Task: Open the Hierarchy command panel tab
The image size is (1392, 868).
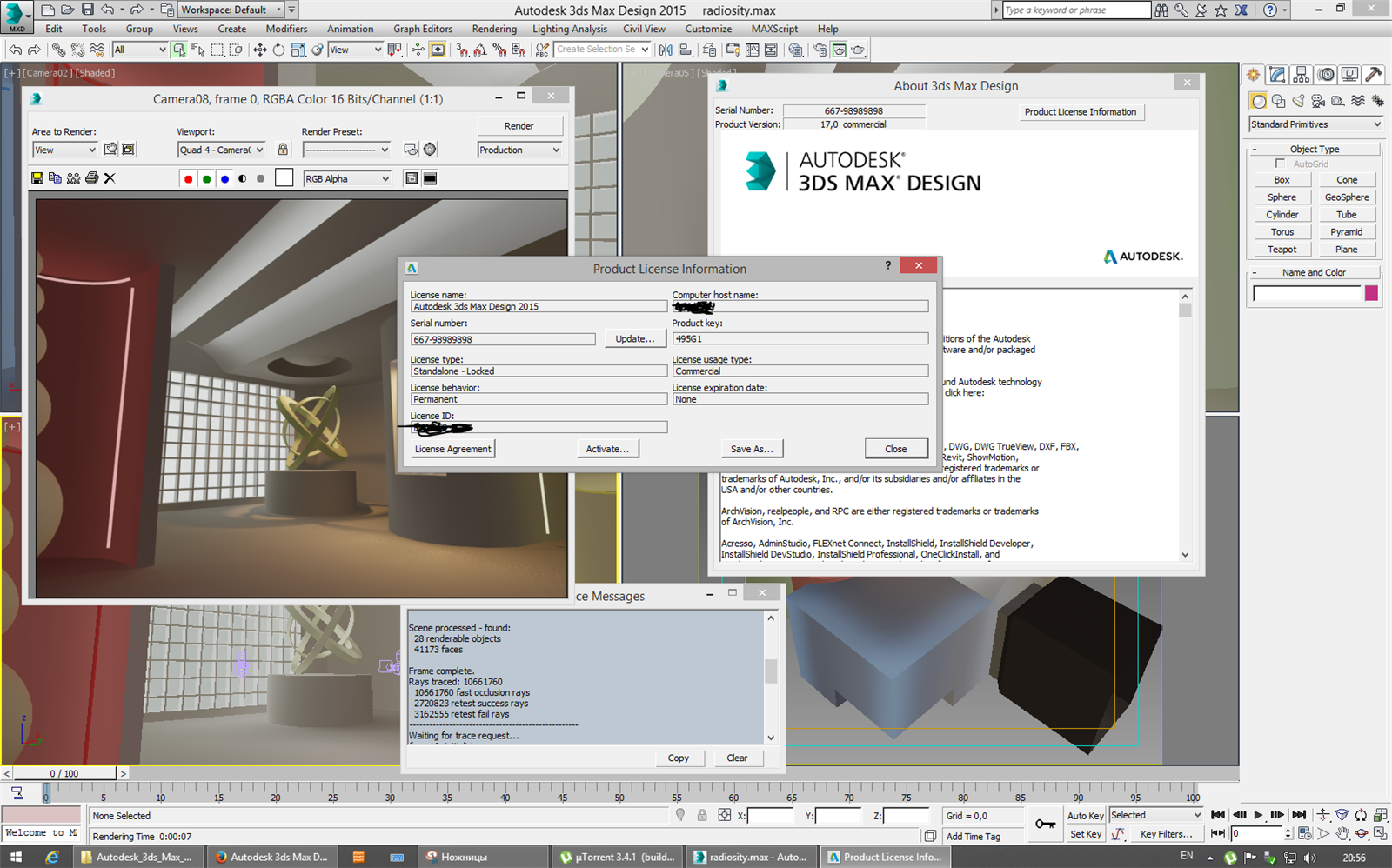Action: pos(1302,75)
